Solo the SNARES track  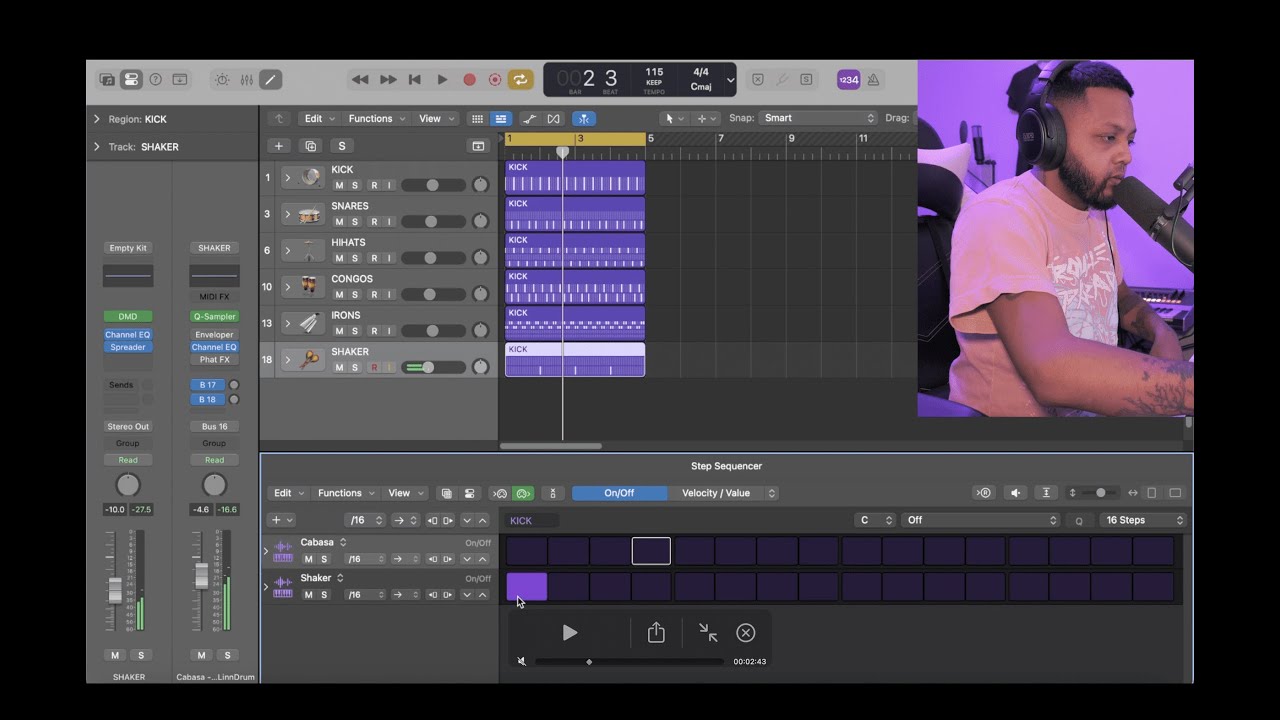click(354, 222)
